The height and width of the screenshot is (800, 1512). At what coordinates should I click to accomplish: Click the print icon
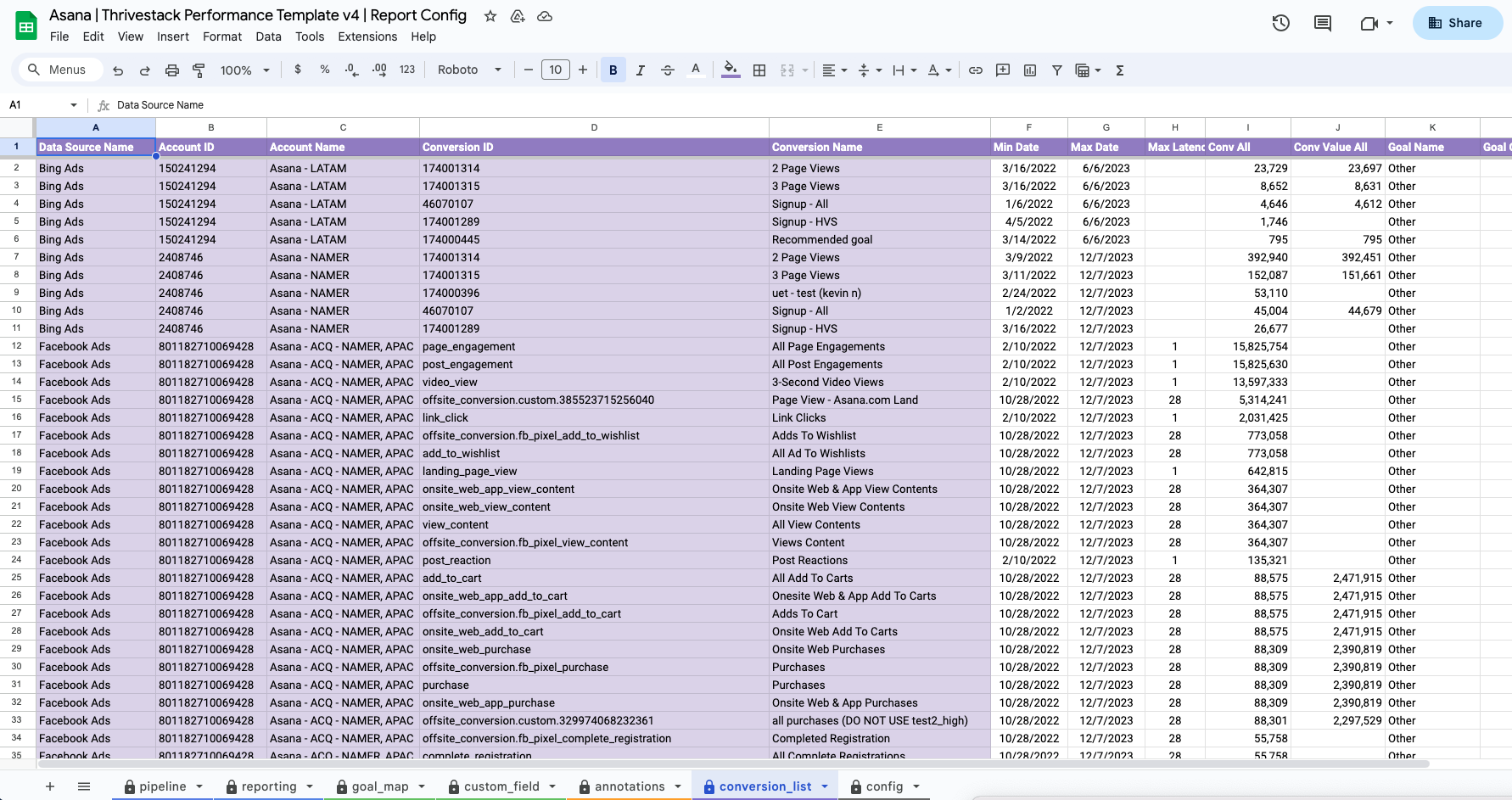172,70
